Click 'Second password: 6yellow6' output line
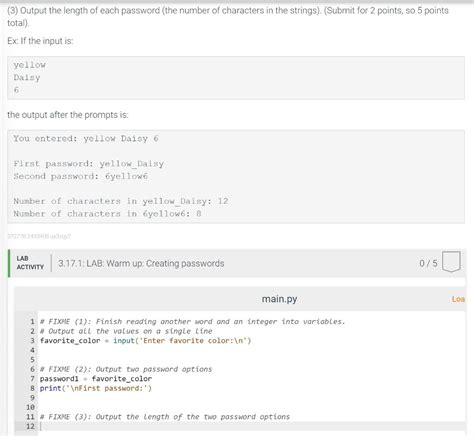The width and height of the screenshot is (474, 436). (80, 176)
